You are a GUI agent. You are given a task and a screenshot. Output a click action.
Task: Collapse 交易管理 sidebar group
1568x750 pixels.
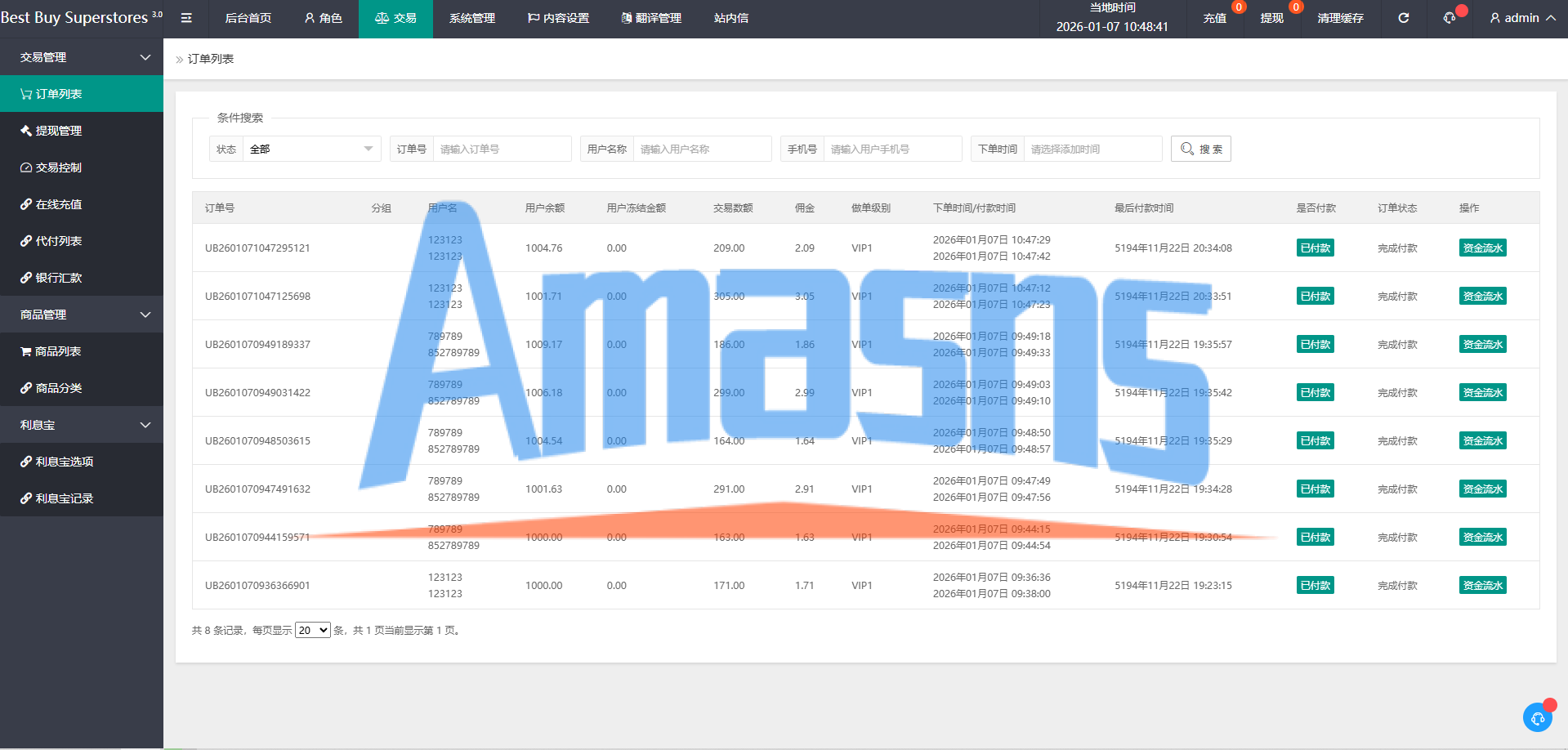click(x=82, y=57)
